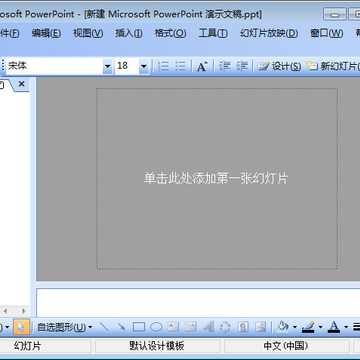Screen dimensions: 360x360
Task: Open the 插入(I) menu
Action: click(129, 33)
